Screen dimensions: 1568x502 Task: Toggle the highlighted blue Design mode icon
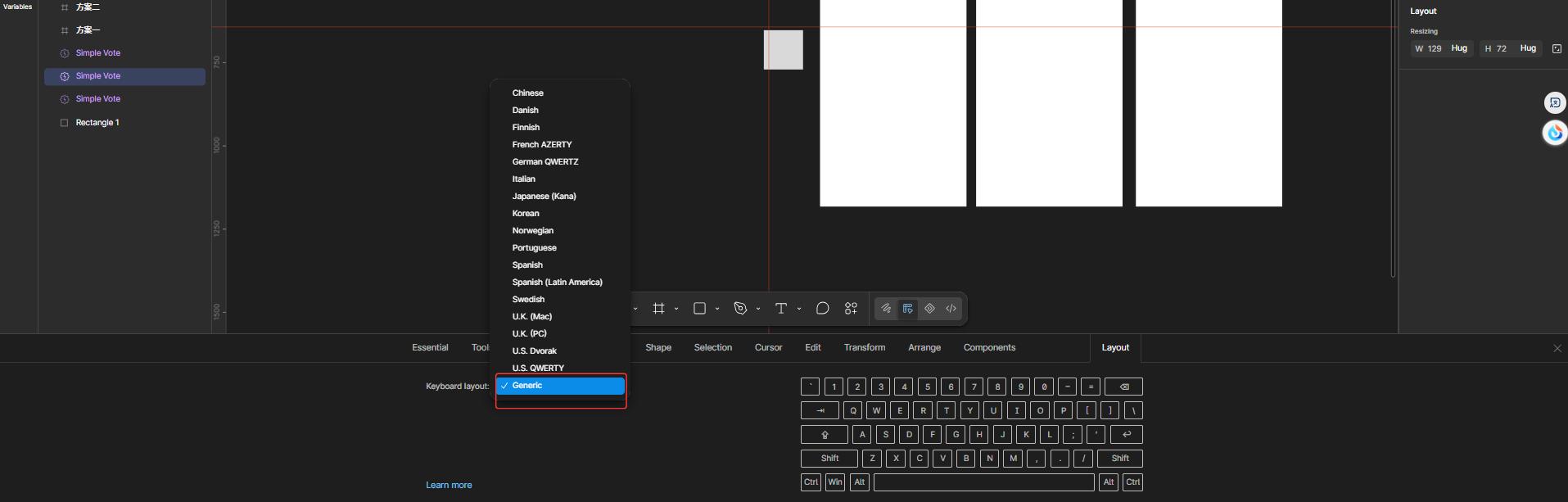pos(908,309)
